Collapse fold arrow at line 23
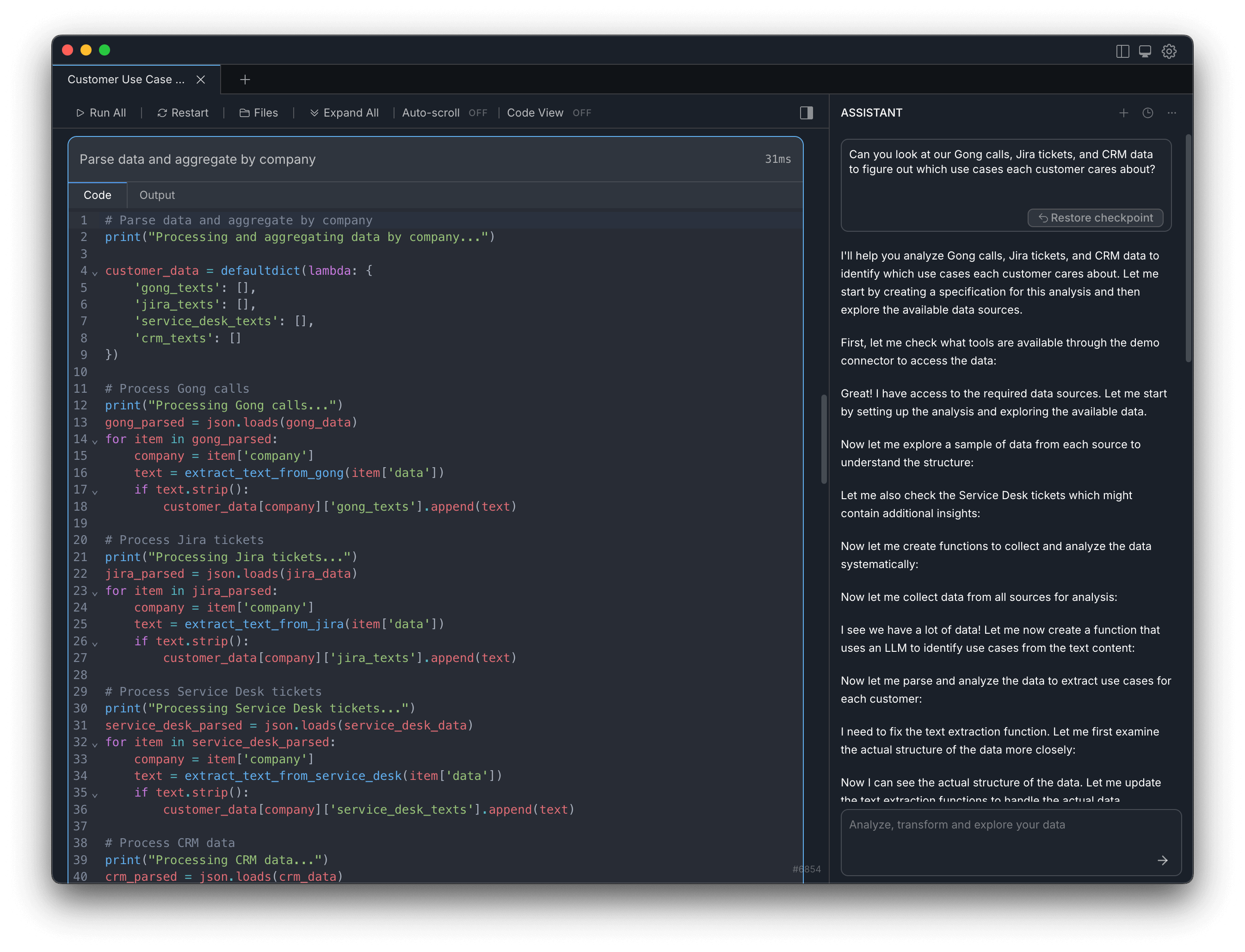The height and width of the screenshot is (952, 1245). (95, 593)
